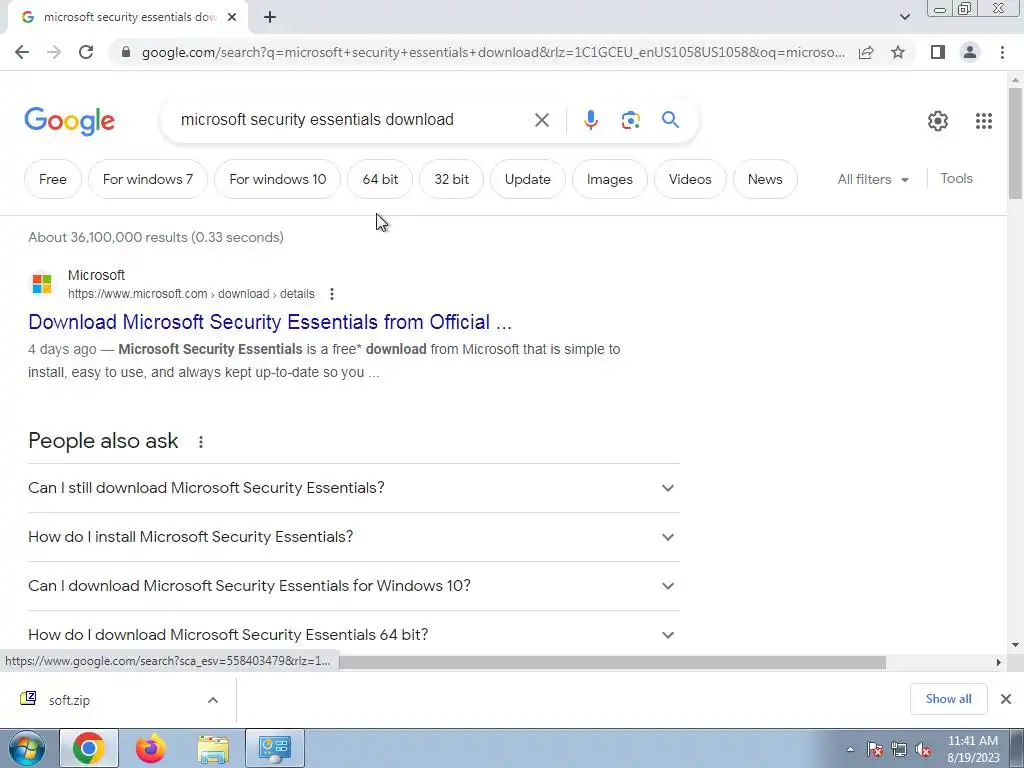Start voice search with microphone icon
This screenshot has height=768, width=1024.
pos(590,120)
